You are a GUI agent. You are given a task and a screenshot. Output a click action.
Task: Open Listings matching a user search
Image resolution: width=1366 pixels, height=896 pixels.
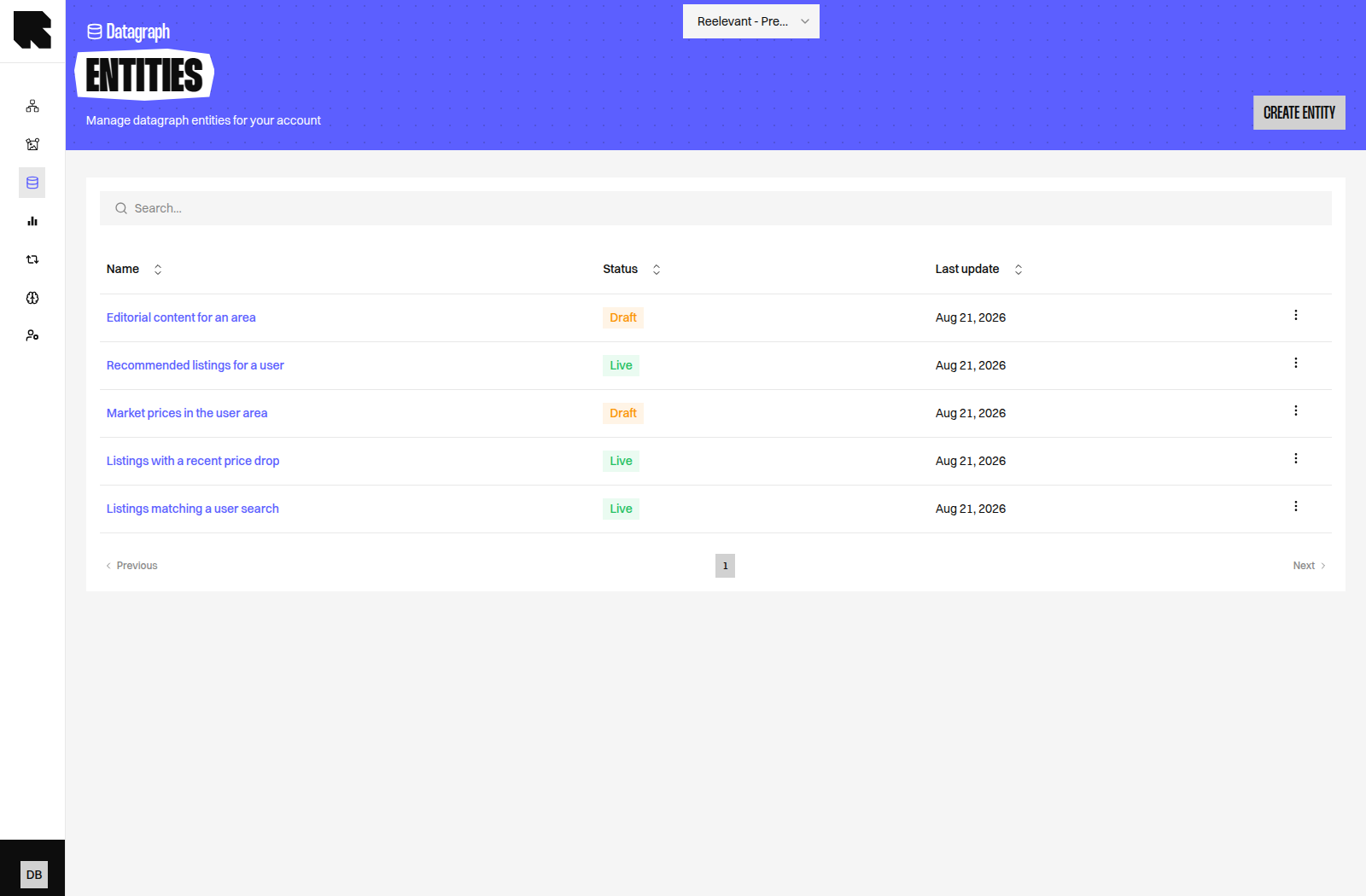click(x=193, y=509)
